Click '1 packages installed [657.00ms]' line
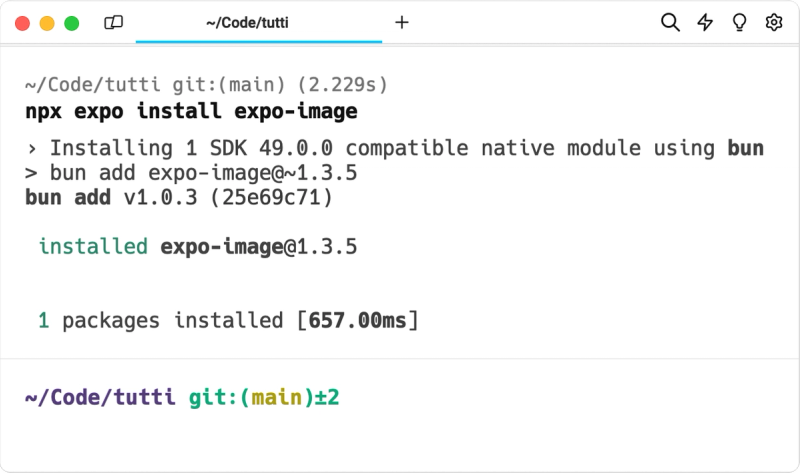The image size is (800, 473). (228, 321)
